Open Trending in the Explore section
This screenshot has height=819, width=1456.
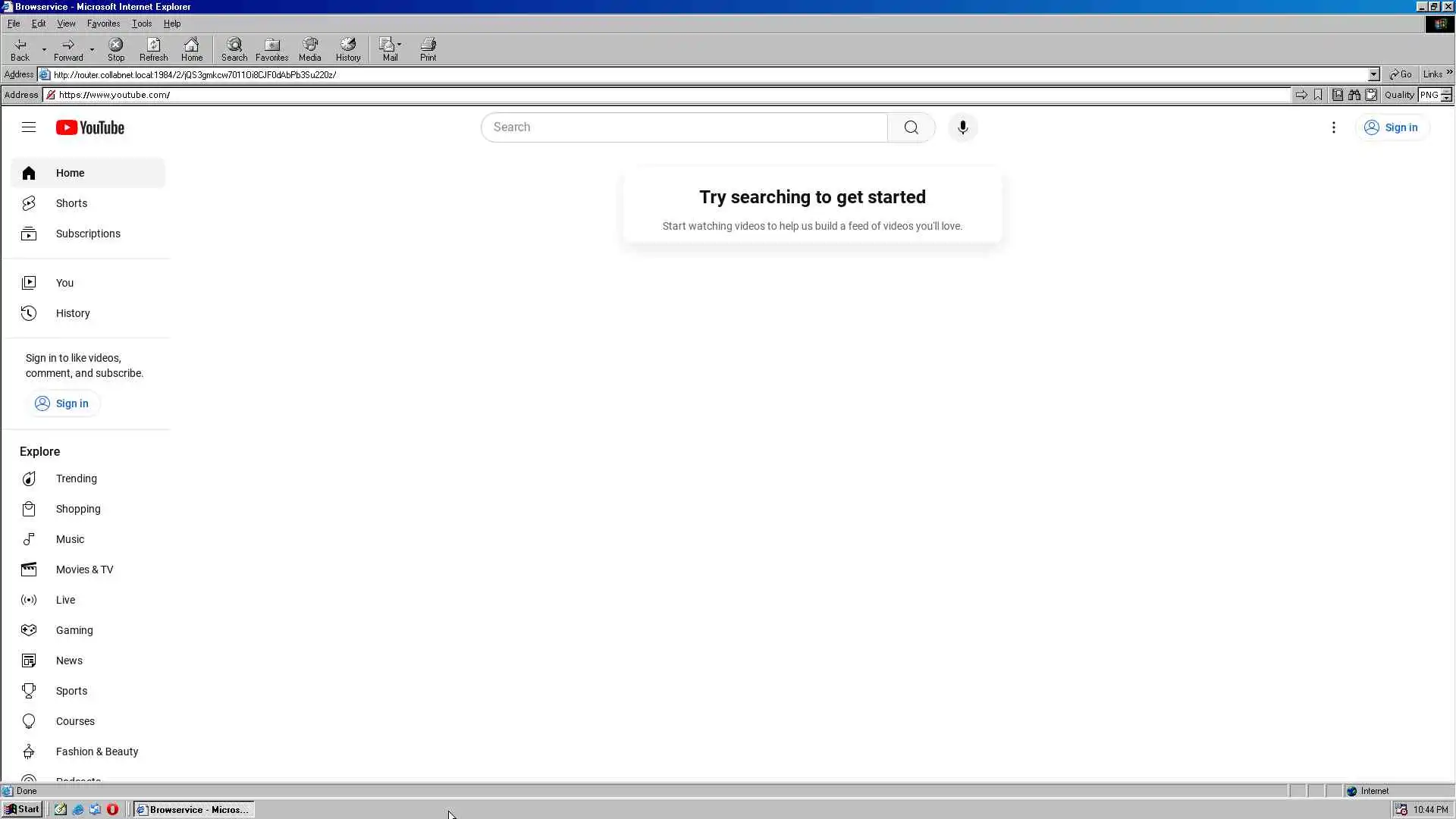(x=76, y=479)
